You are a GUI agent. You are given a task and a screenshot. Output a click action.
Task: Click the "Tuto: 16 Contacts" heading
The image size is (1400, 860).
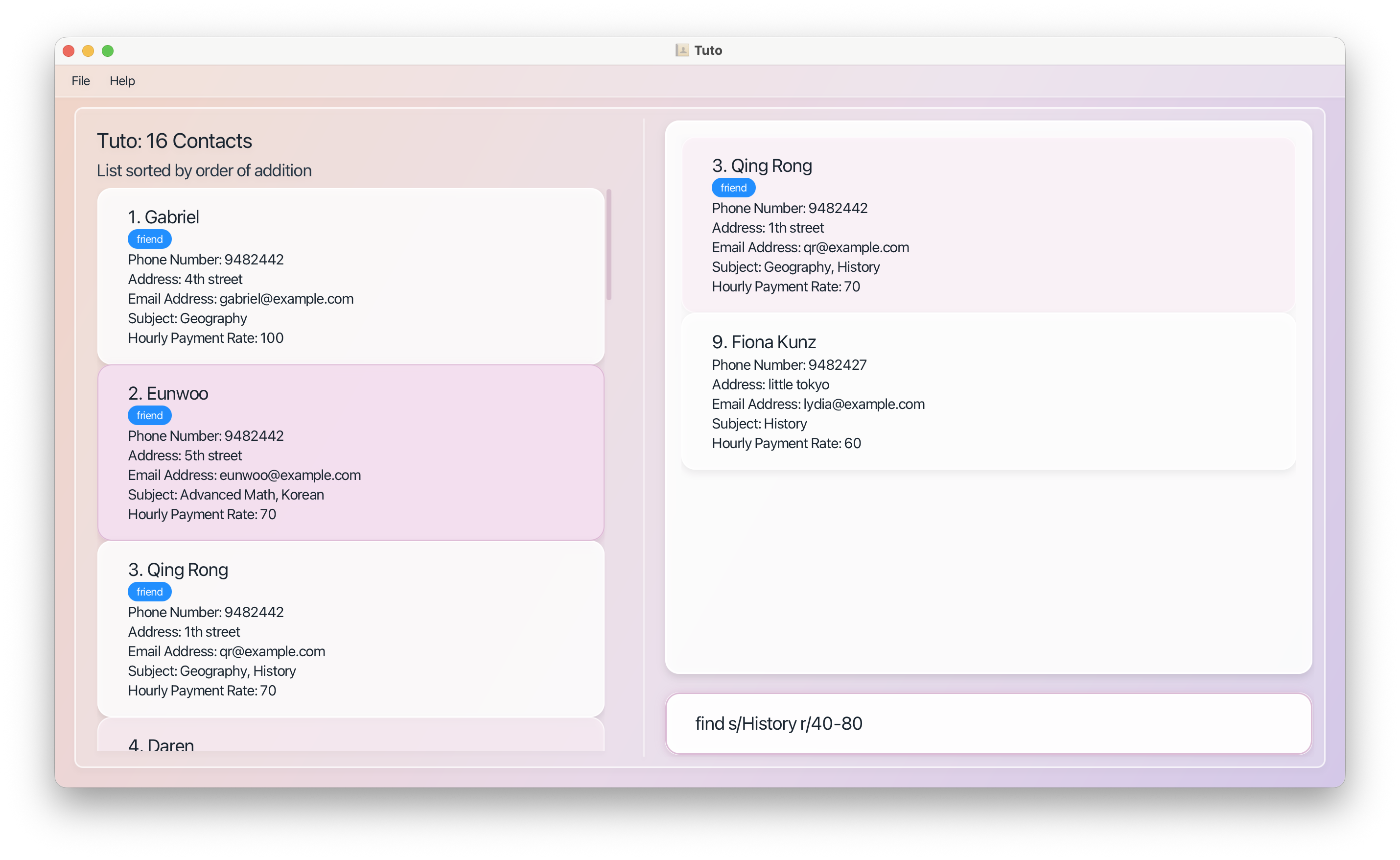point(174,141)
